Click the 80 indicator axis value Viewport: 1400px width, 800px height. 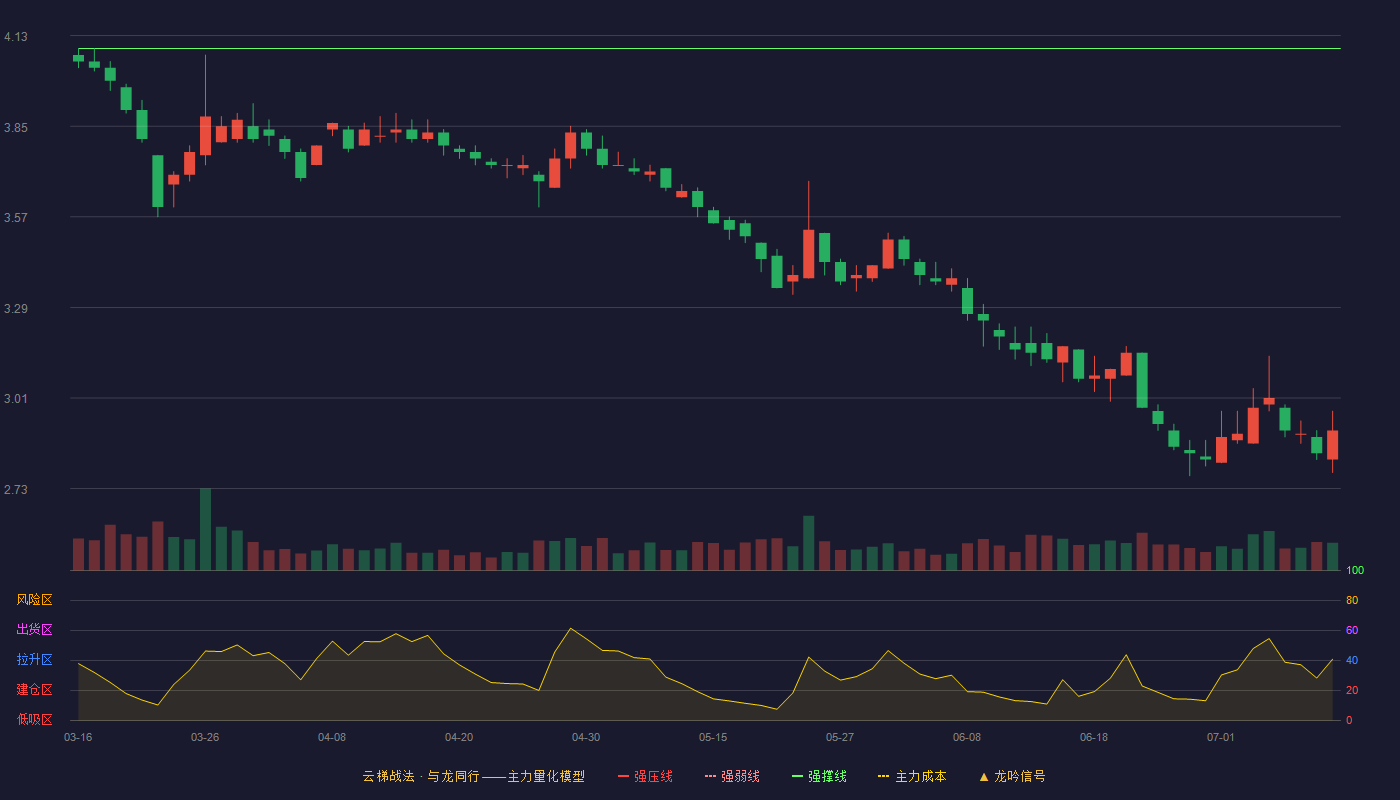pos(1352,600)
